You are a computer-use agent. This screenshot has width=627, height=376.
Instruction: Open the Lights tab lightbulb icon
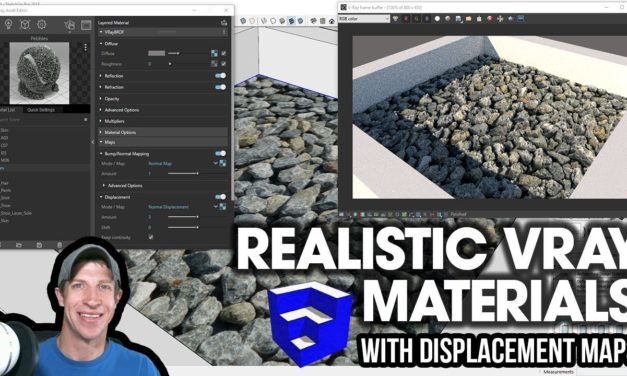(8, 25)
